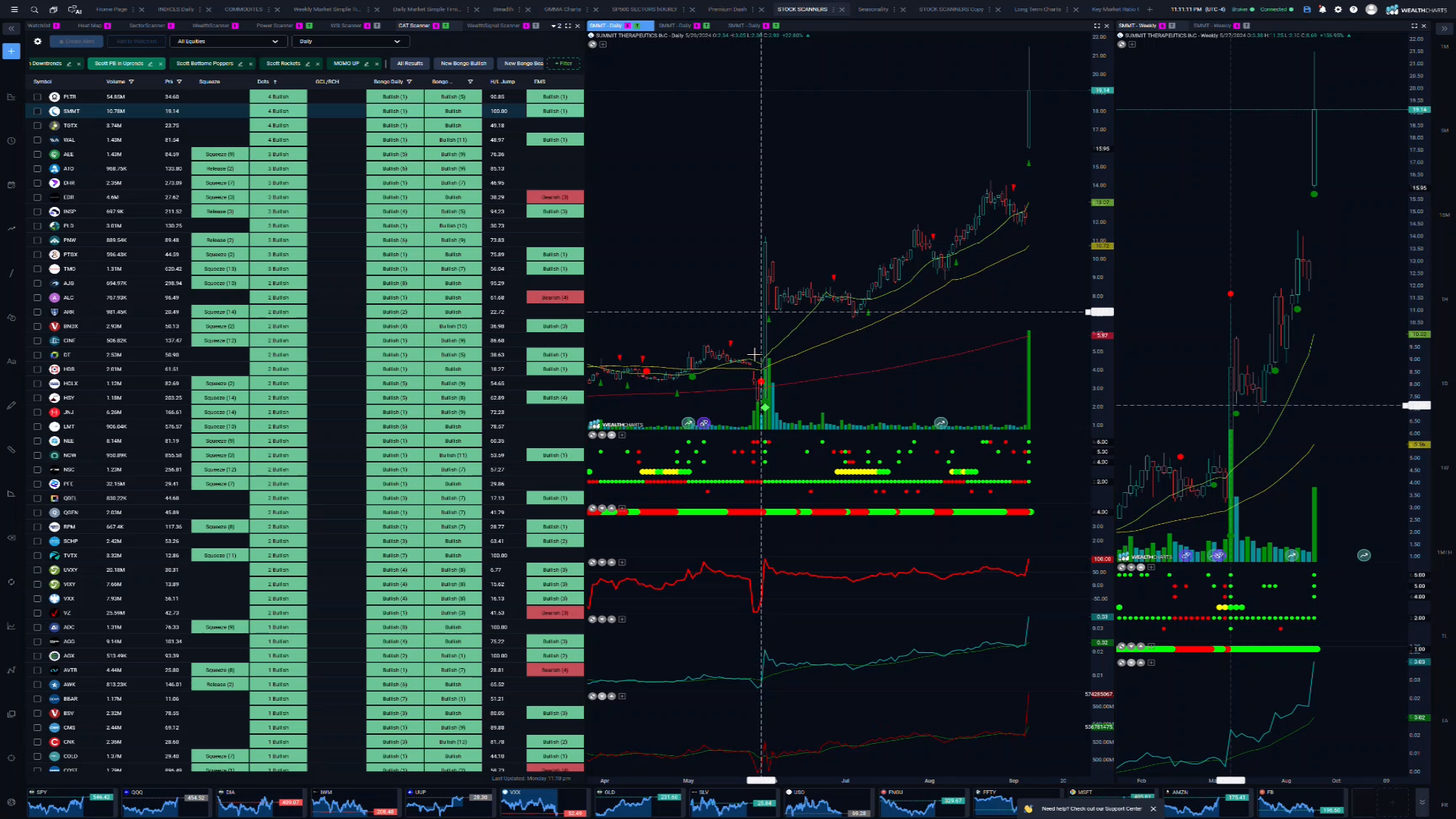The width and height of the screenshot is (1456, 819).
Task: Tick the checkbox for WAL row
Action: pyautogui.click(x=37, y=140)
